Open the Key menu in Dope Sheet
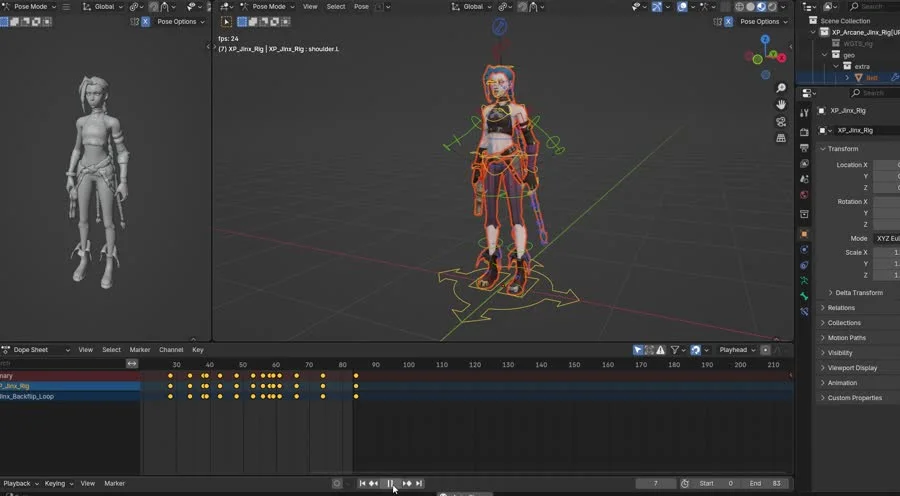The width and height of the screenshot is (900, 496). pos(198,350)
